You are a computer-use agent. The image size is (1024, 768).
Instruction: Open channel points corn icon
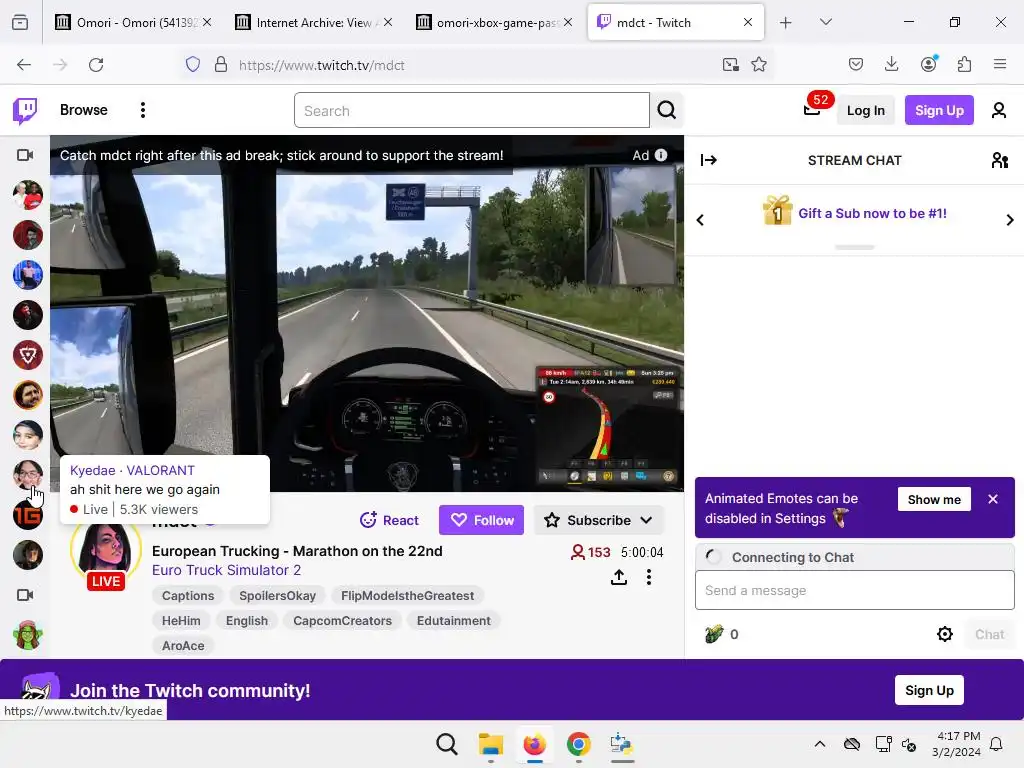[714, 633]
